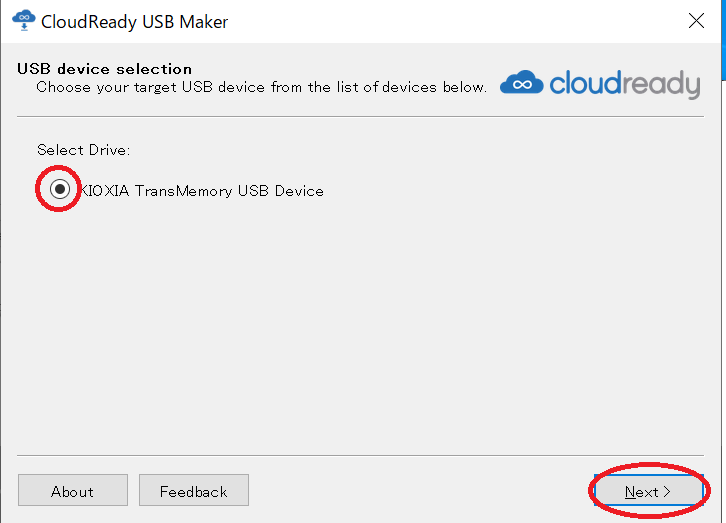726x523 pixels.
Task: Close the CloudReady USB Maker window
Action: tap(696, 21)
